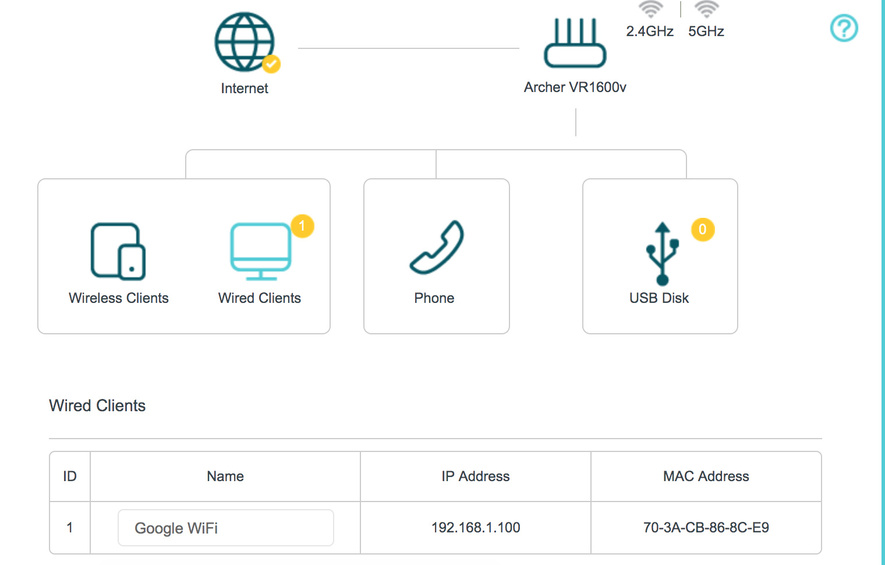The image size is (885, 565).
Task: Click row ID 1 cell
Action: tap(69, 528)
